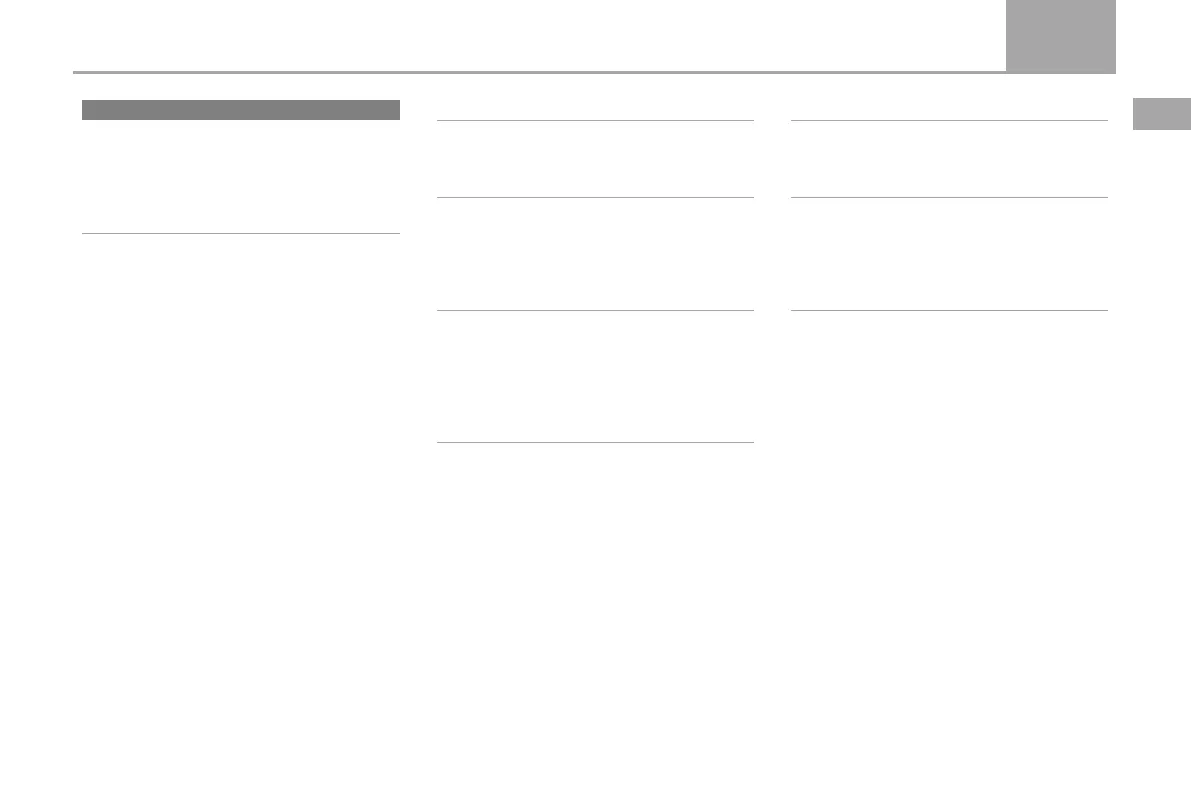
Task: Click empty header area left of the gray block
Action: (539, 35)
